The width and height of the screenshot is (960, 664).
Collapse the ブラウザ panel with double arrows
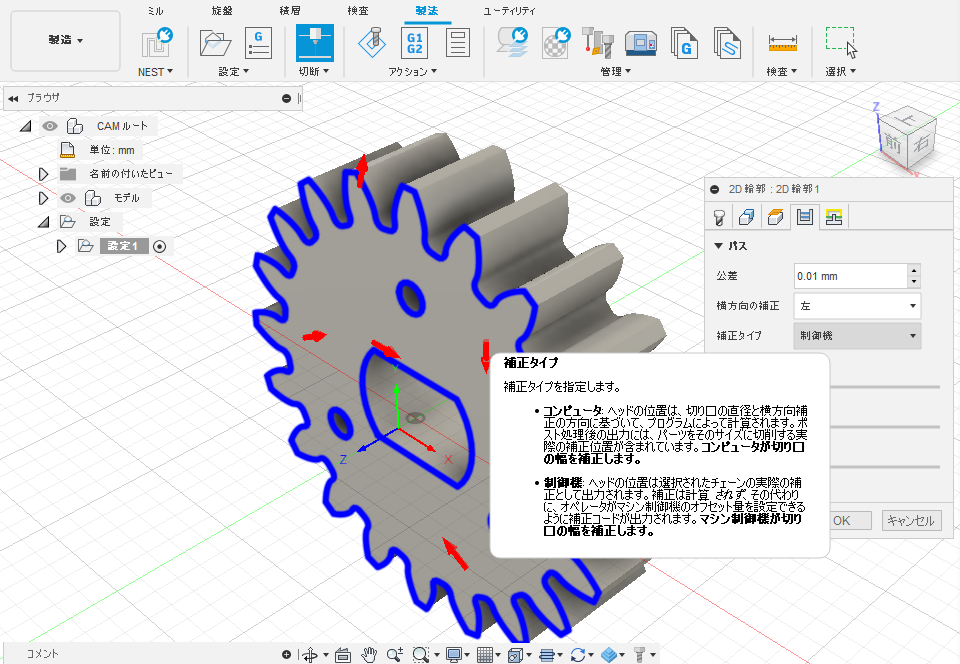tap(13, 98)
